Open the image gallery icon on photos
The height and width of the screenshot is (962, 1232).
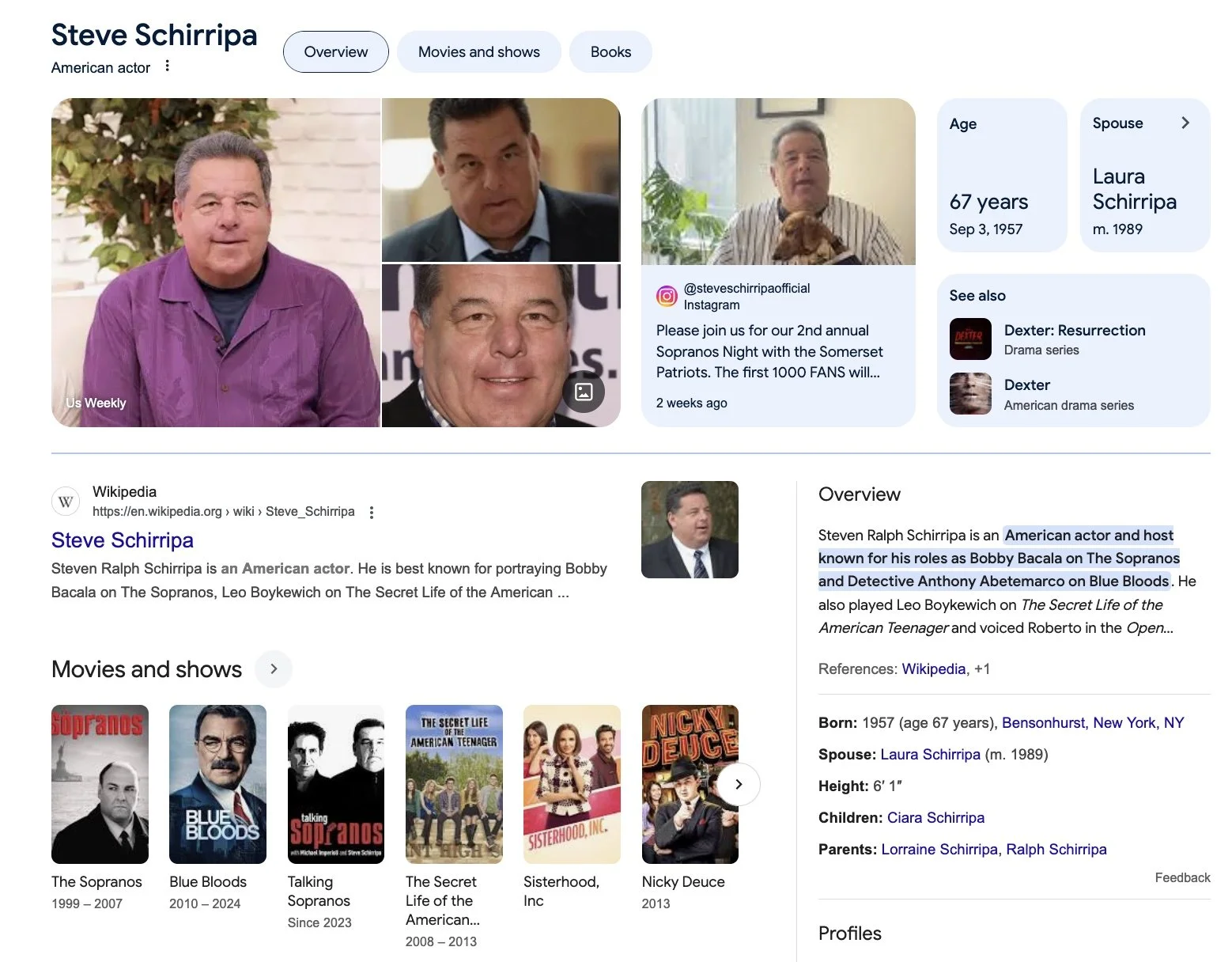tap(584, 392)
